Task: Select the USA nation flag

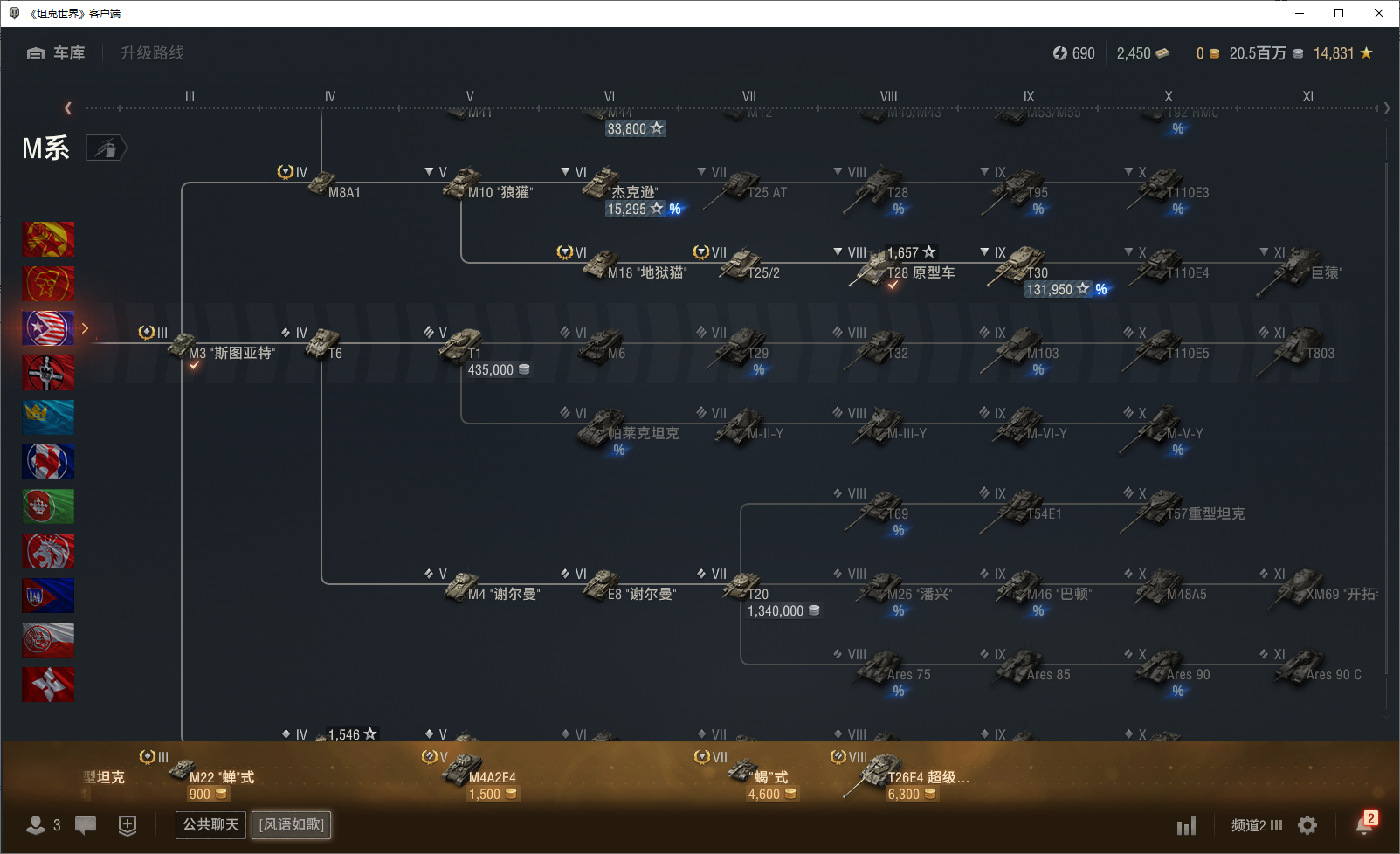Action: tap(48, 328)
